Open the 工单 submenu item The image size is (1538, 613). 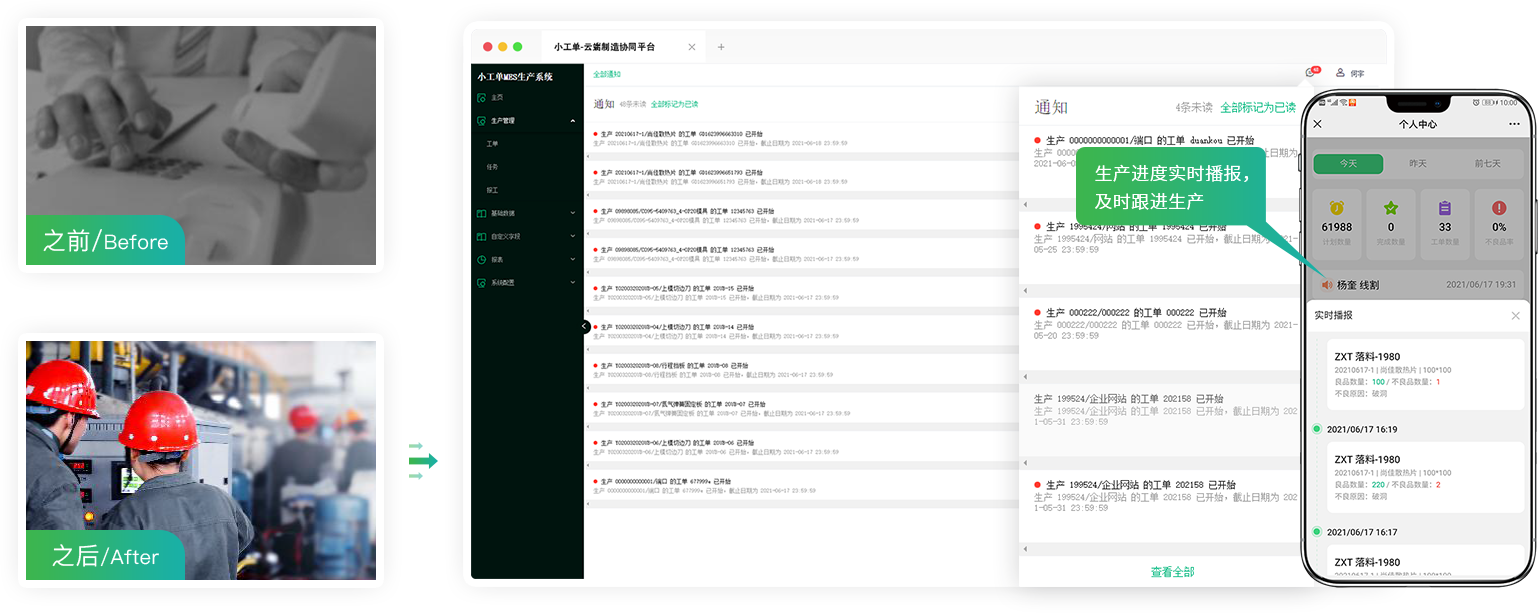pyautogui.click(x=493, y=144)
